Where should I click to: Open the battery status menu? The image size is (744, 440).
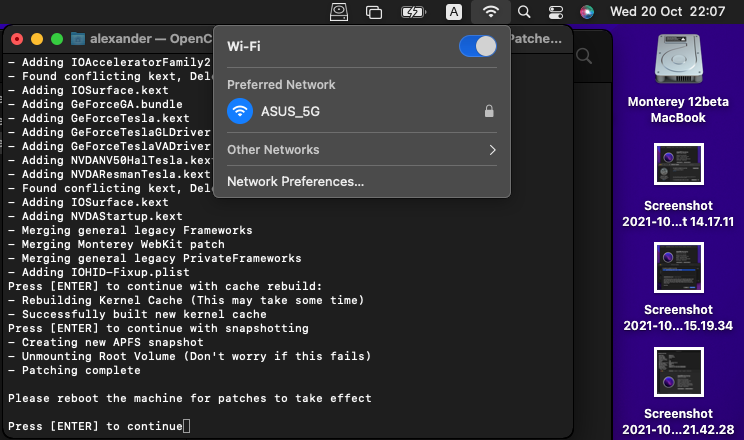click(x=412, y=12)
